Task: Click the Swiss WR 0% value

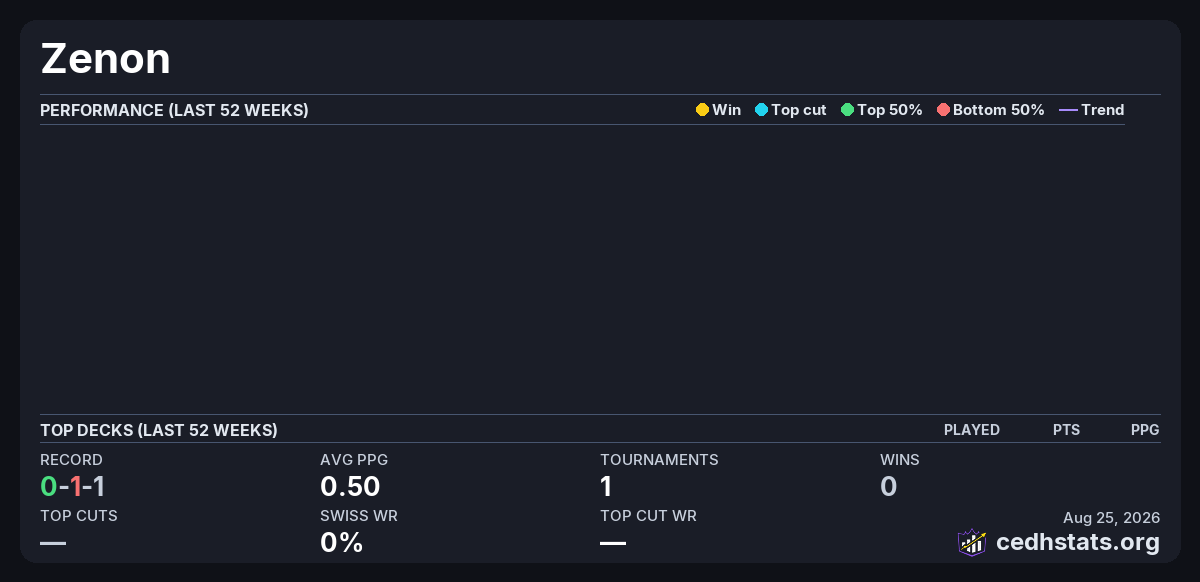Action: 341,543
